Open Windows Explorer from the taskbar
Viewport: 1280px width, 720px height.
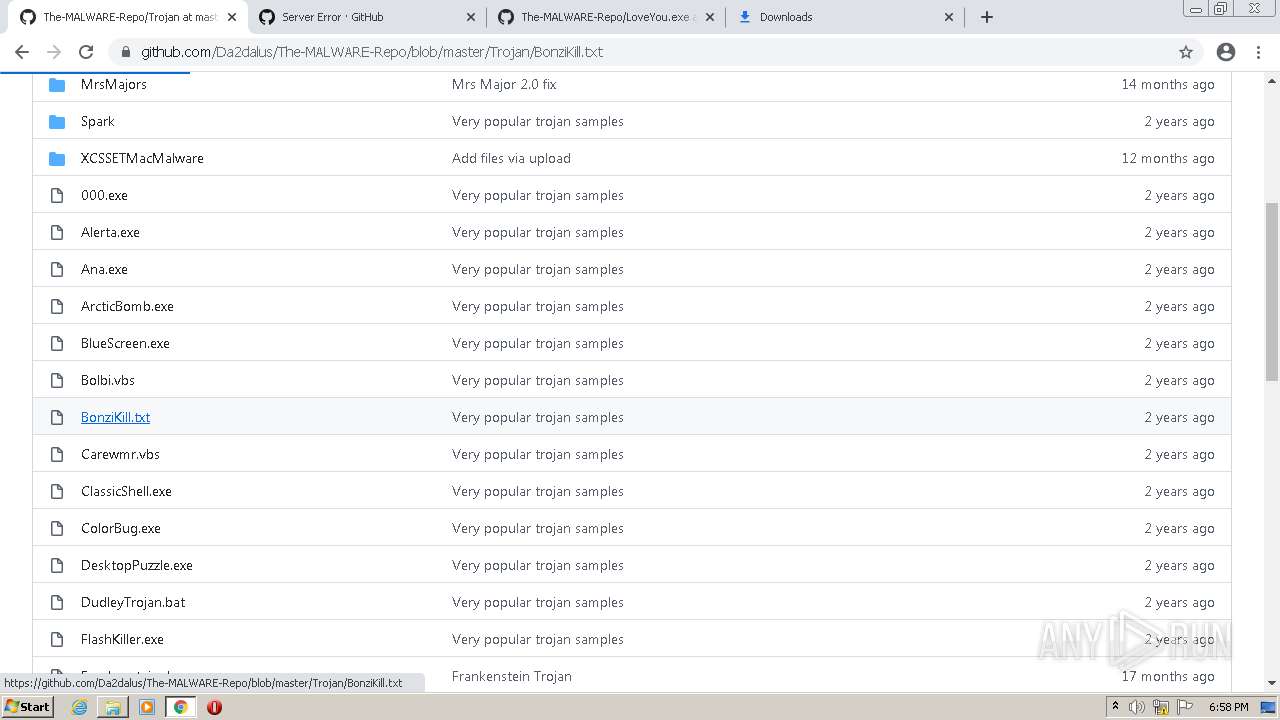coord(113,707)
